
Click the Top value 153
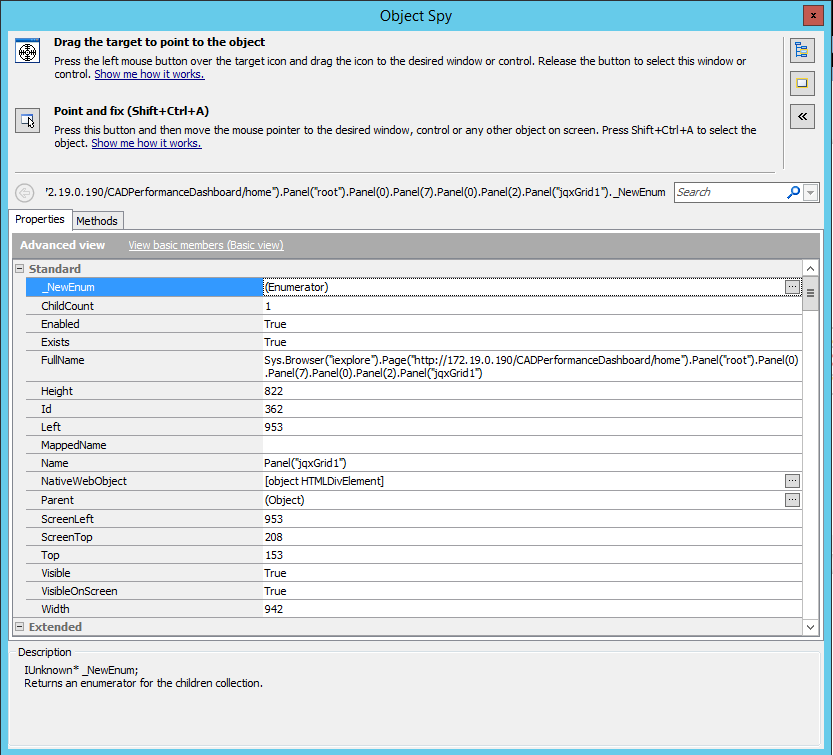click(x=274, y=555)
